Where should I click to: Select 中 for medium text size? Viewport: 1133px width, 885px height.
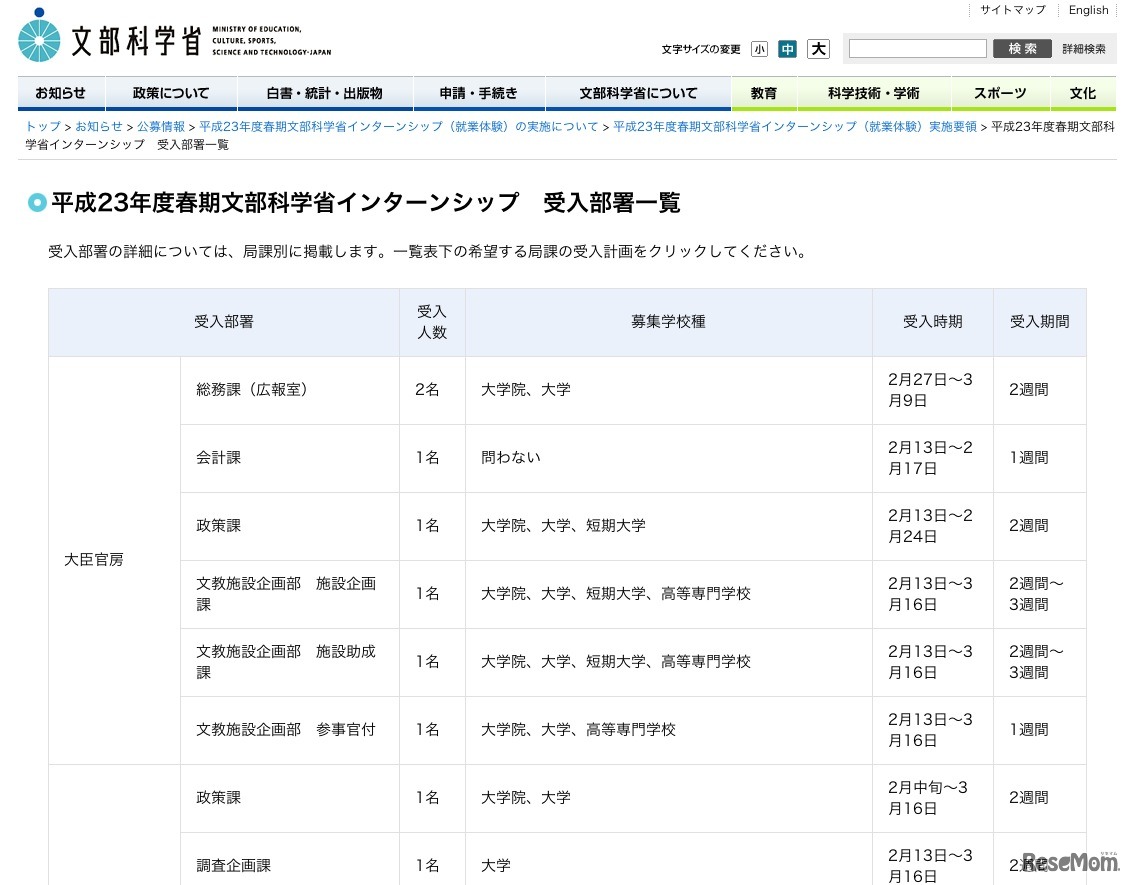tap(788, 48)
